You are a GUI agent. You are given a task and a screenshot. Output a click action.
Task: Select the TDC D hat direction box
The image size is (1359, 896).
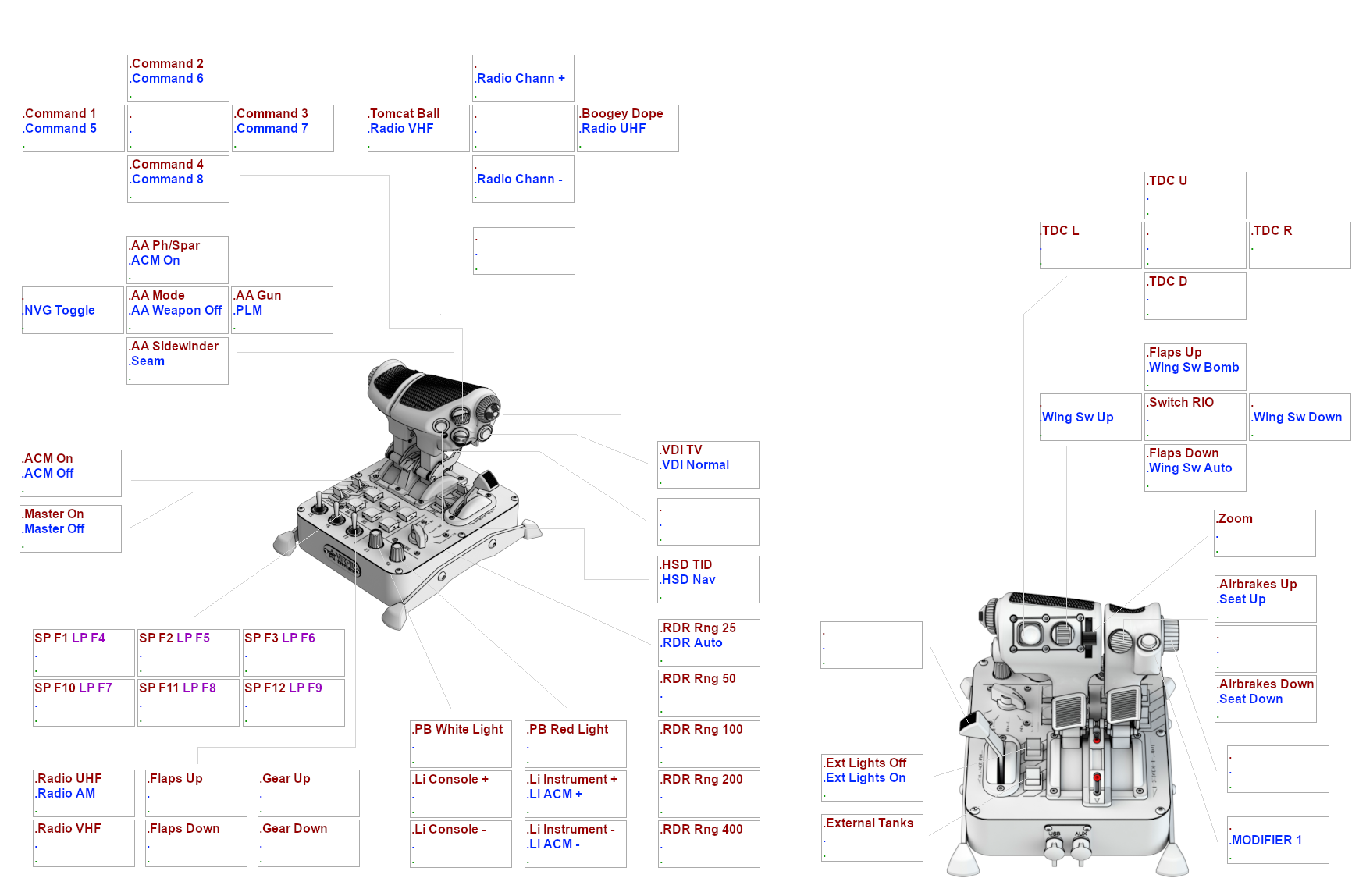pyautogui.click(x=1195, y=296)
